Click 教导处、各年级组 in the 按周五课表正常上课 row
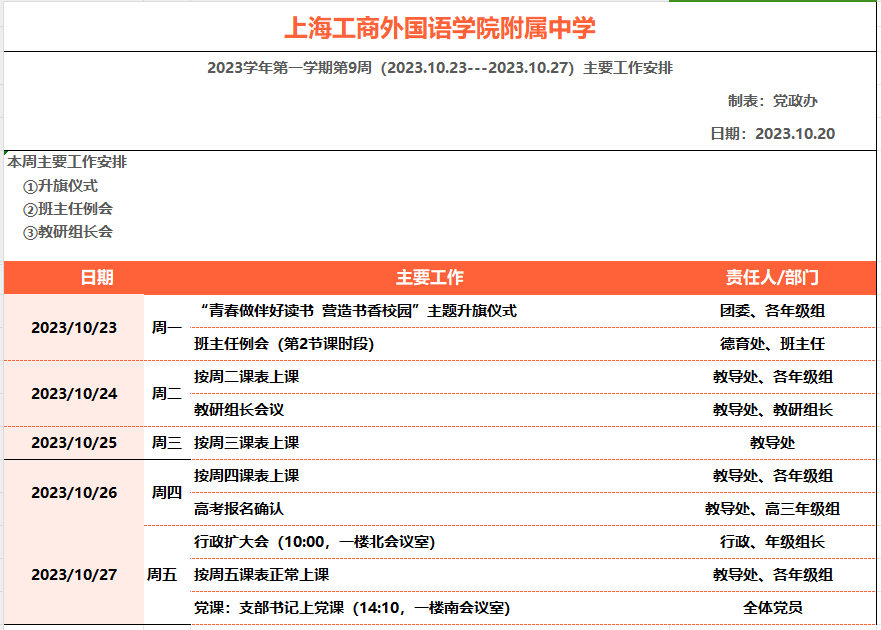This screenshot has height=630, width=881. click(772, 575)
